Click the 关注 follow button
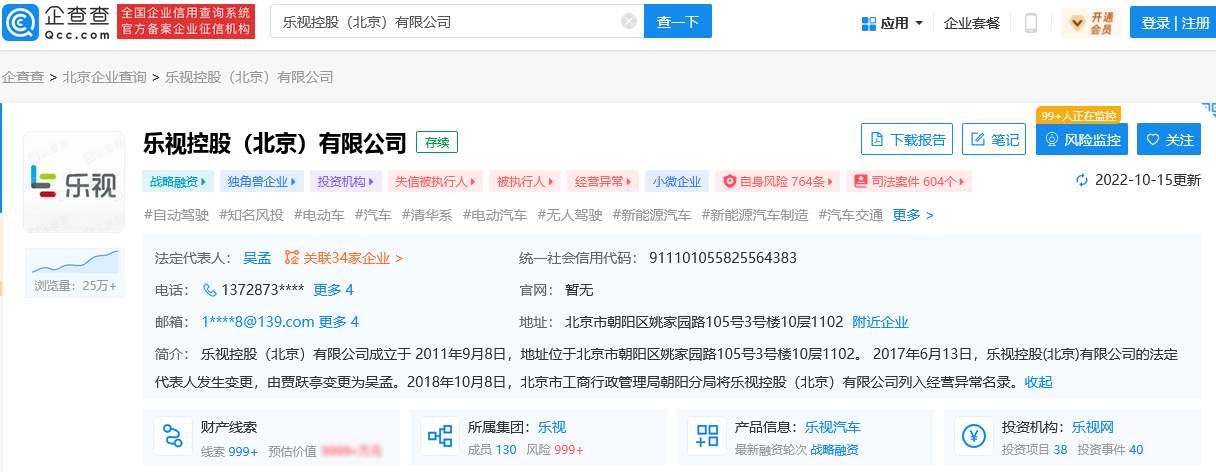The image size is (1216, 472). click(1169, 140)
